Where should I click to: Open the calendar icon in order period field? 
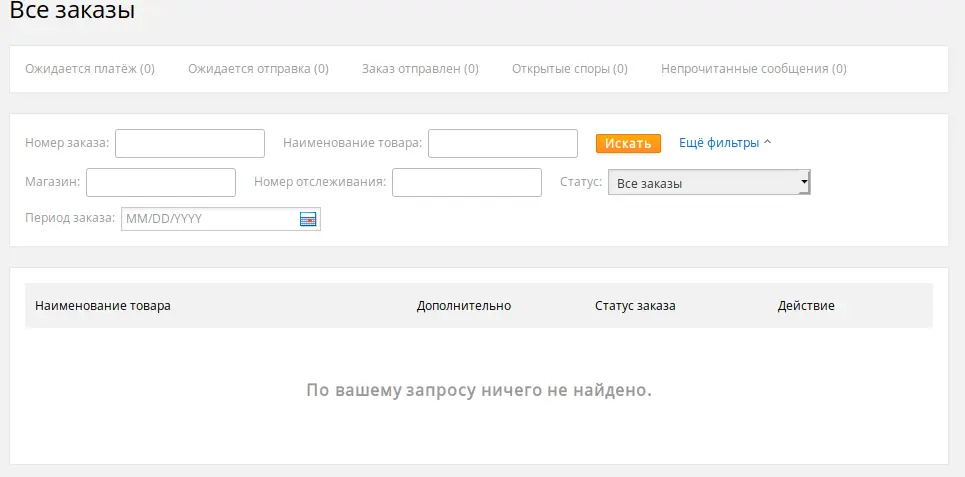point(308,218)
